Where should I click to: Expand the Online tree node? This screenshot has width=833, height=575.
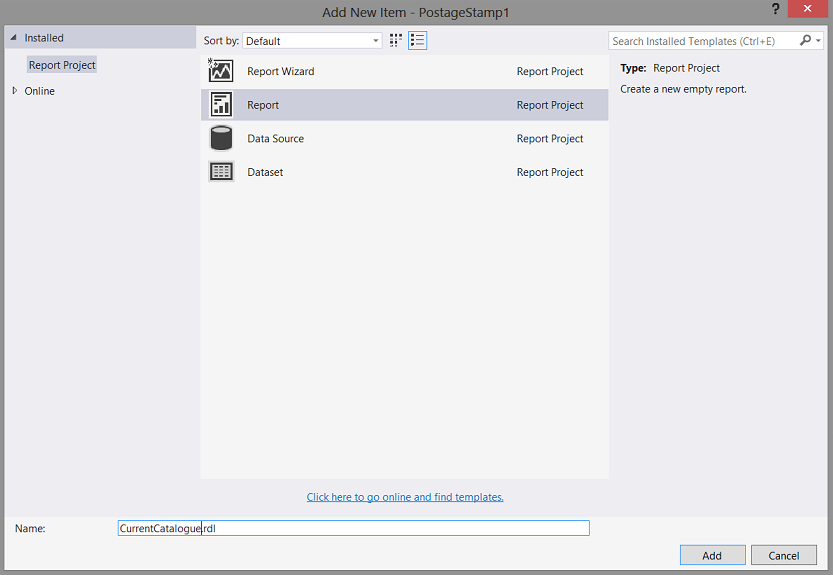point(14,91)
